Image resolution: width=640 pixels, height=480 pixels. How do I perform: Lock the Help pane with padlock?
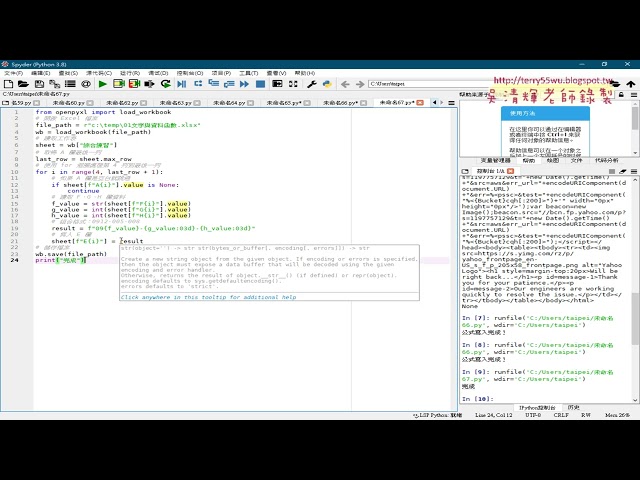(x=621, y=95)
